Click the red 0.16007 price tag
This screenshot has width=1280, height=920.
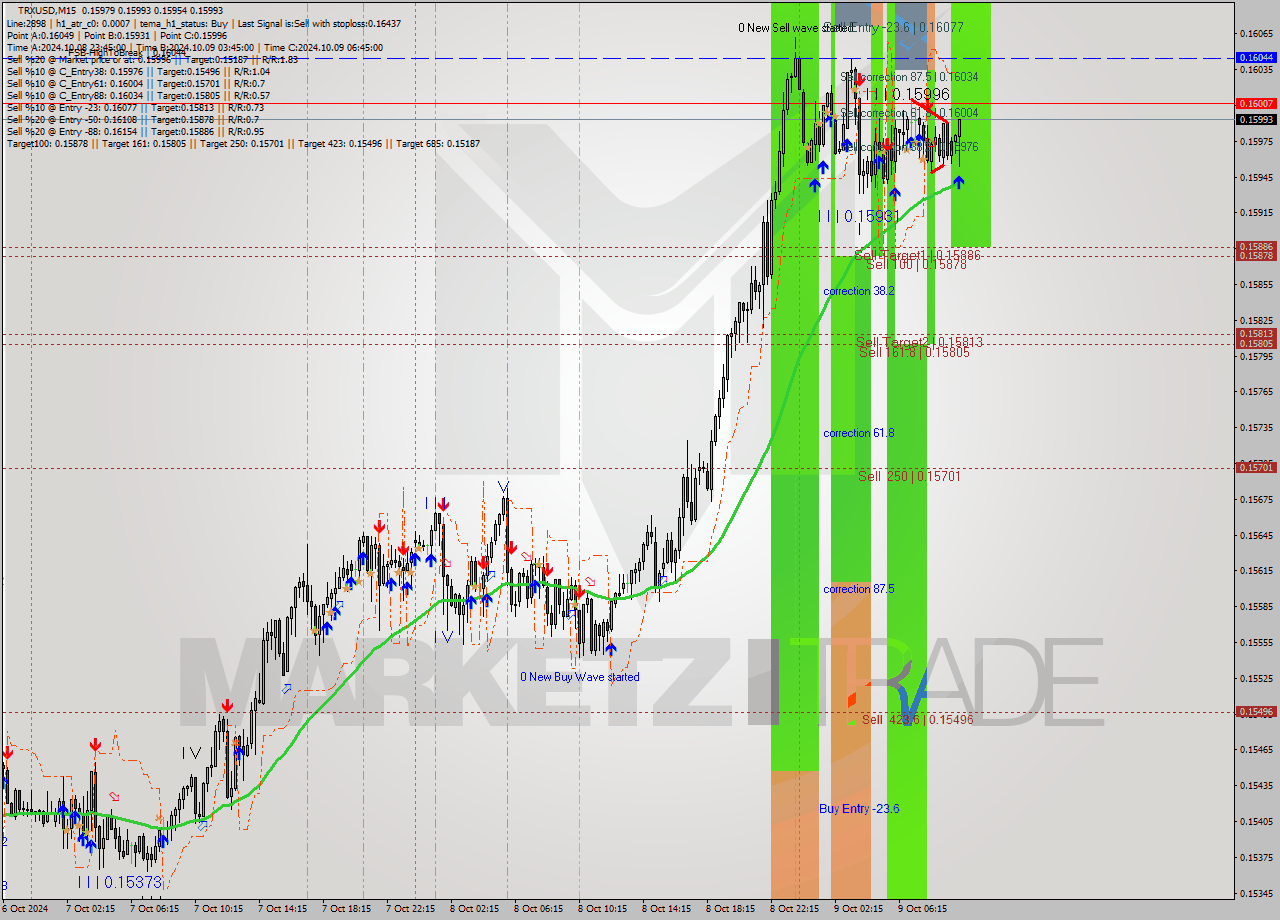point(1256,104)
